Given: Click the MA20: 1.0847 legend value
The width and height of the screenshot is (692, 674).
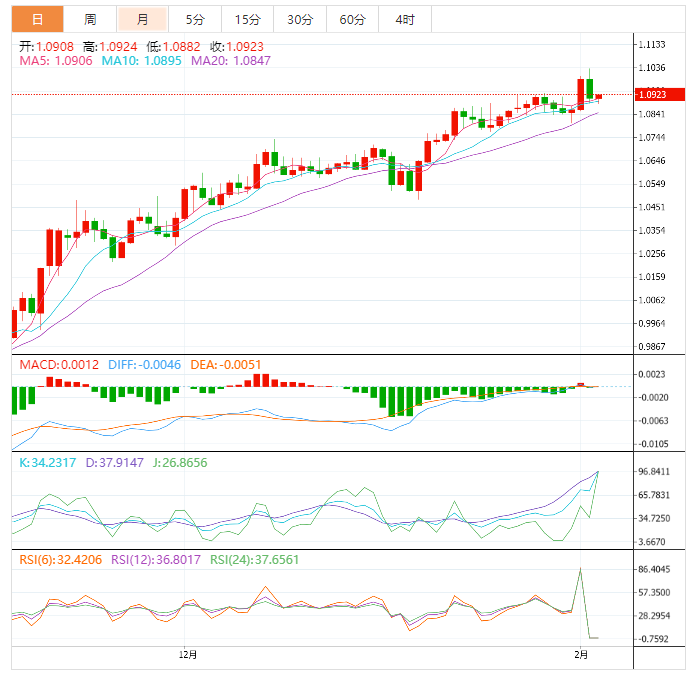Looking at the screenshot, I should [230, 60].
